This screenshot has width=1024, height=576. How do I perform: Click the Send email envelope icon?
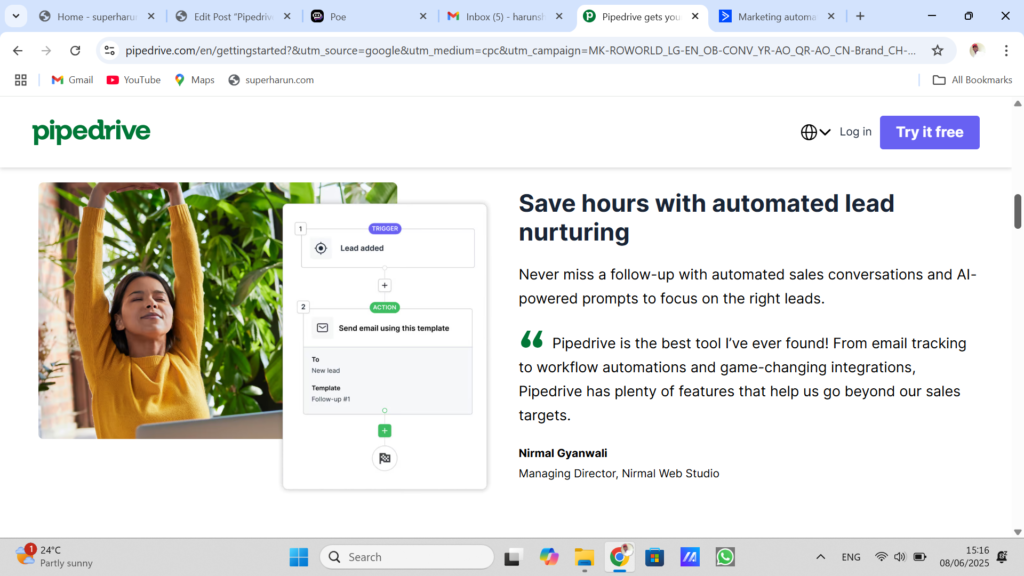323,328
